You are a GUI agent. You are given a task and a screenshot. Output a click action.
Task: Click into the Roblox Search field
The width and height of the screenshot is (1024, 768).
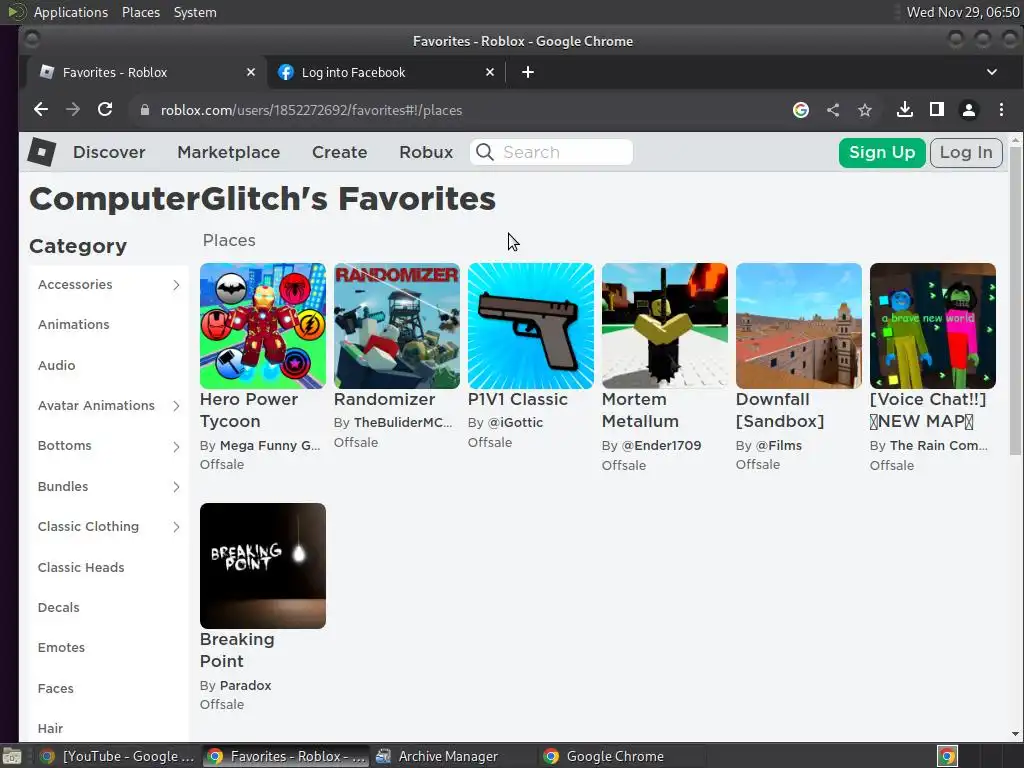point(551,152)
